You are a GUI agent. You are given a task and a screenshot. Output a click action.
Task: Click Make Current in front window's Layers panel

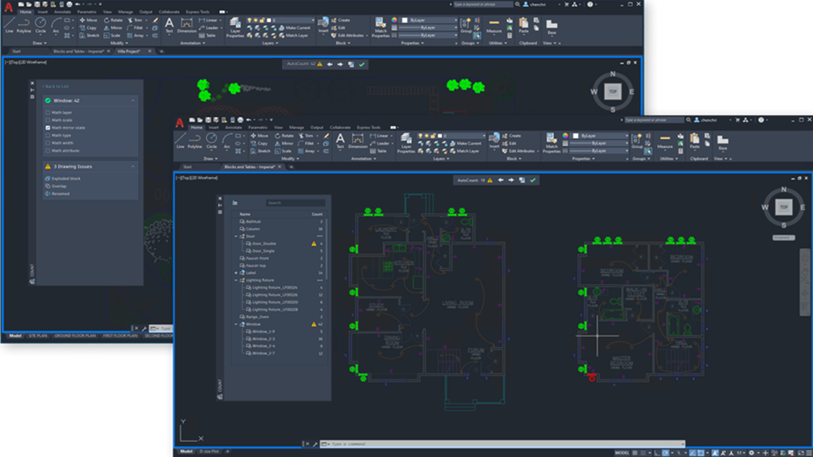point(465,143)
